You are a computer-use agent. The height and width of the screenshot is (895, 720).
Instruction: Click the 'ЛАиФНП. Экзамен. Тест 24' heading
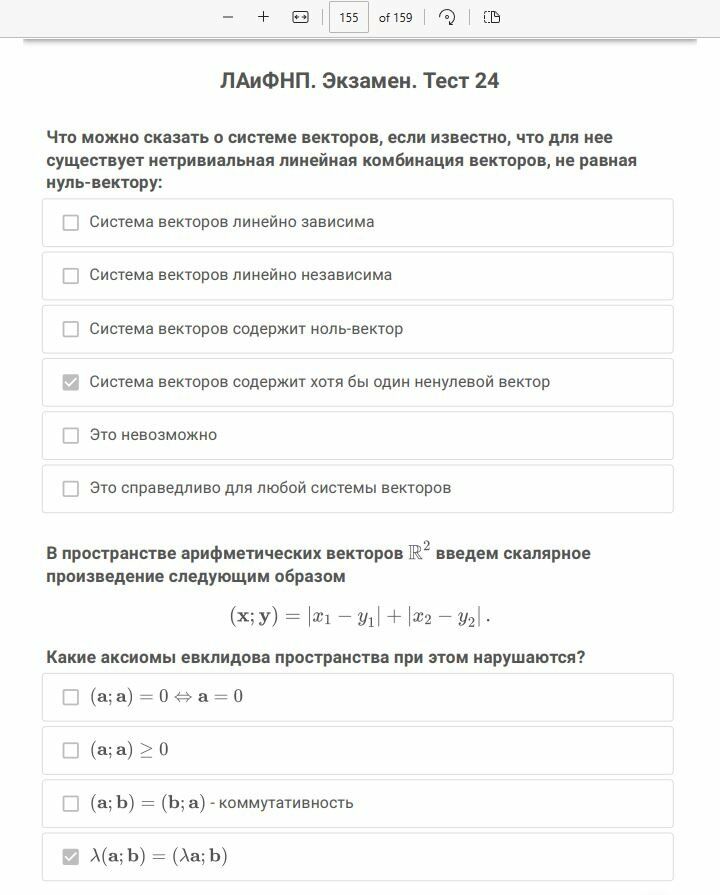click(x=359, y=81)
